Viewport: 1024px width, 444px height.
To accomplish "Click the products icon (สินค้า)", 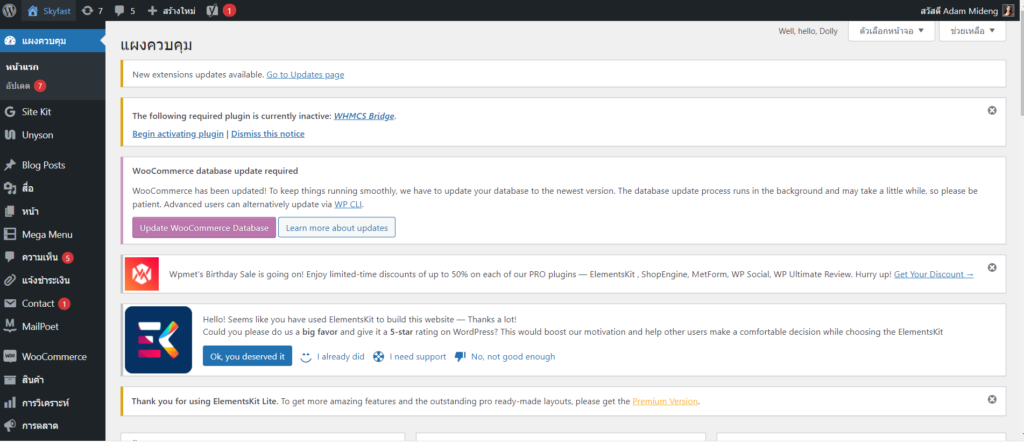I will (10, 379).
